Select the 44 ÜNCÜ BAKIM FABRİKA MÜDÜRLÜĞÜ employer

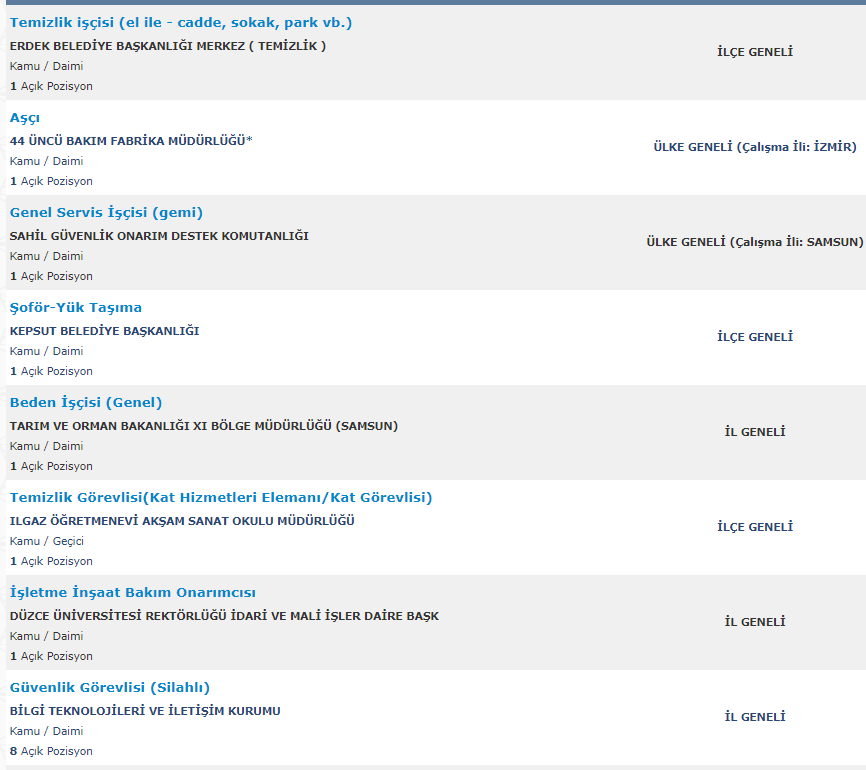[130, 141]
